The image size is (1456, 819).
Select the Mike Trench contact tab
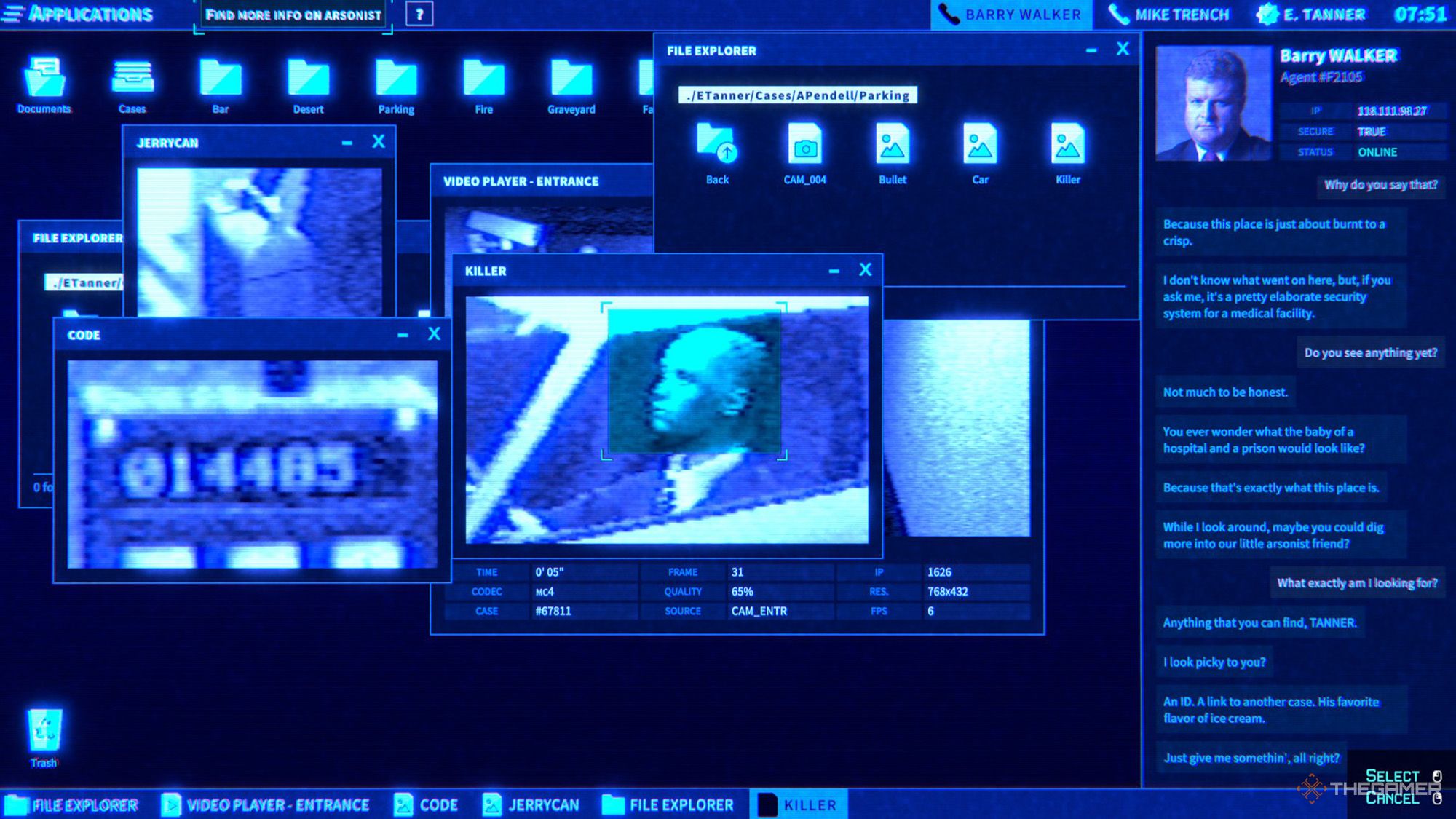point(1168,15)
